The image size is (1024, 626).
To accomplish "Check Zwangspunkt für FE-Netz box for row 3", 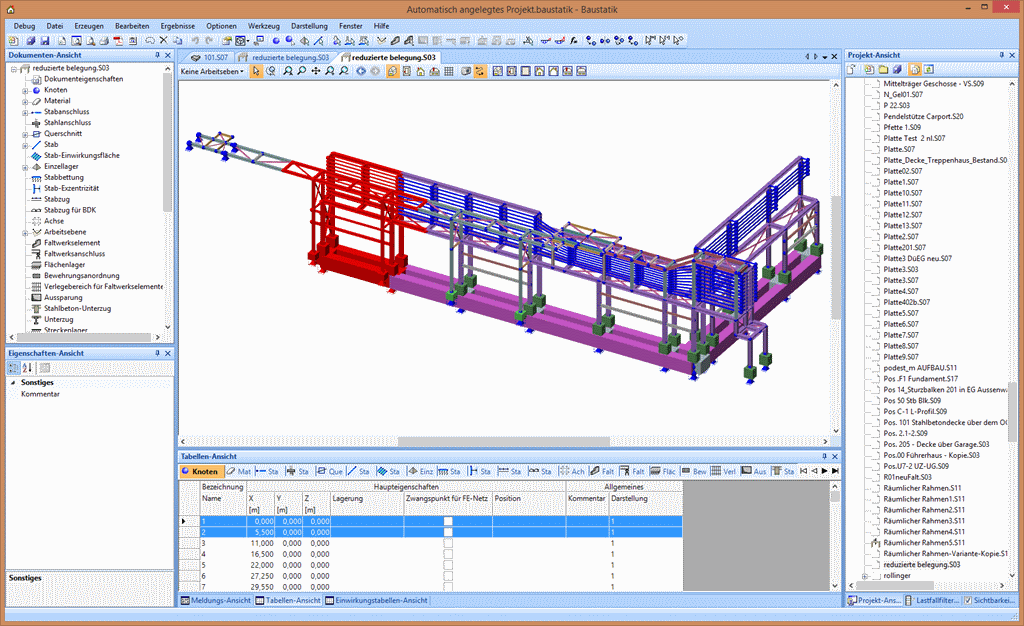I will (x=448, y=541).
